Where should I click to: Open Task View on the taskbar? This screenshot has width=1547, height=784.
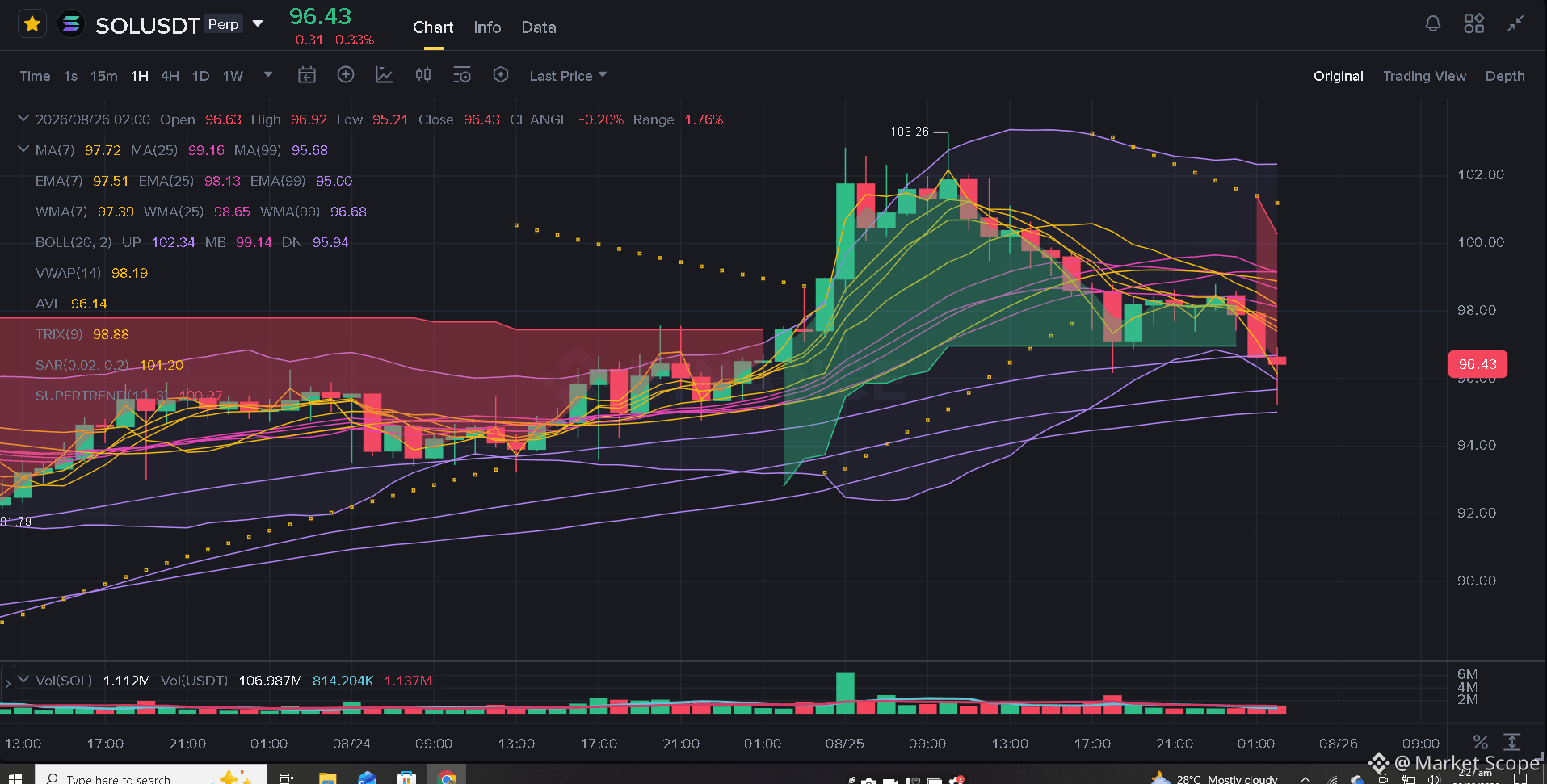coord(286,778)
